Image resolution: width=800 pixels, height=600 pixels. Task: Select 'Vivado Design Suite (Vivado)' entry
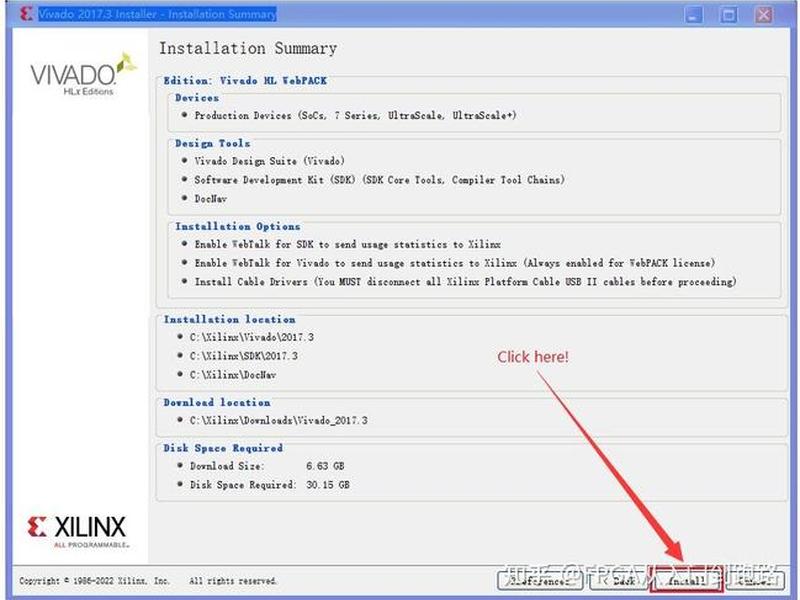click(x=269, y=161)
